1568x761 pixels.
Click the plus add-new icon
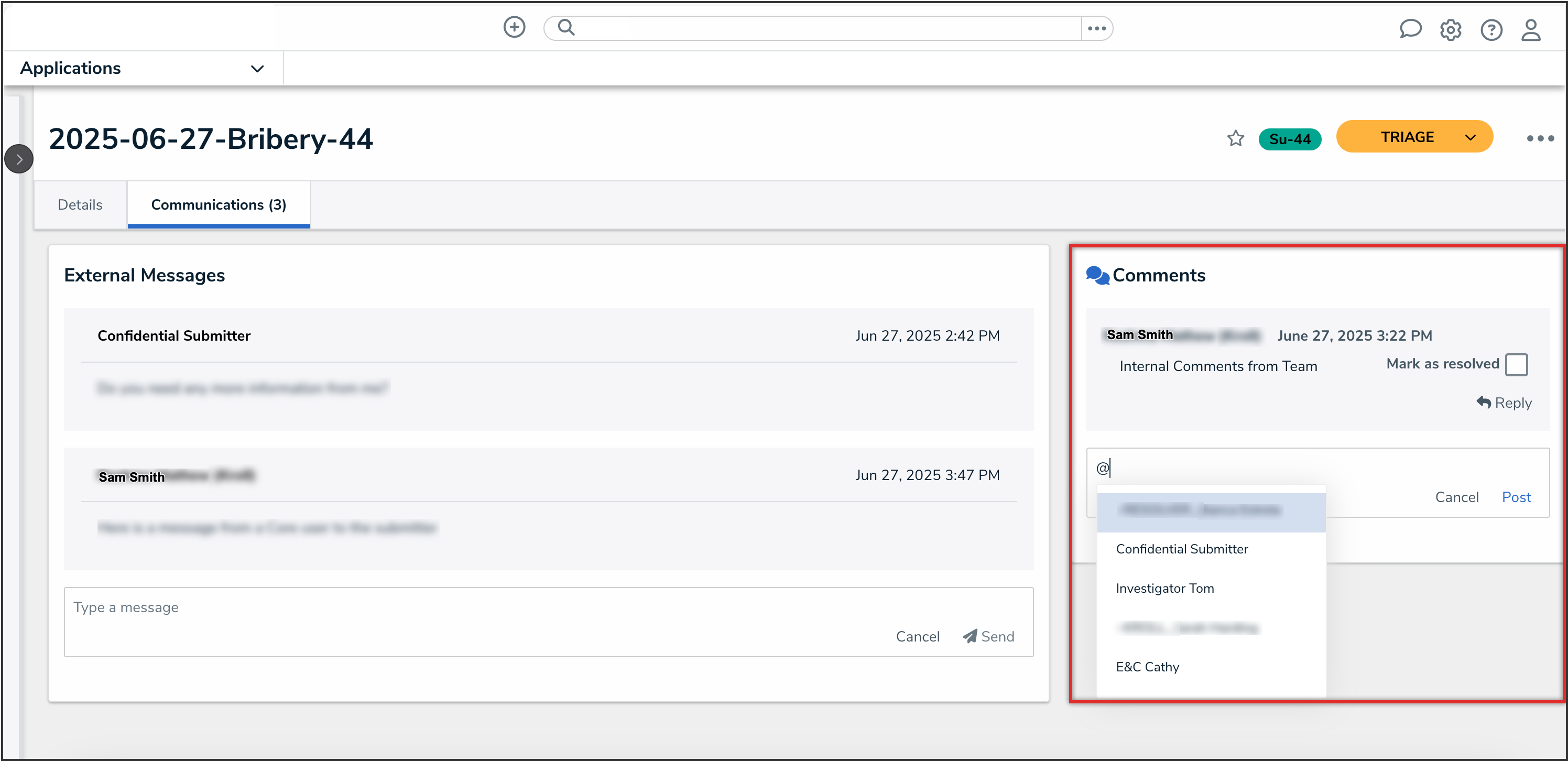pos(514,27)
